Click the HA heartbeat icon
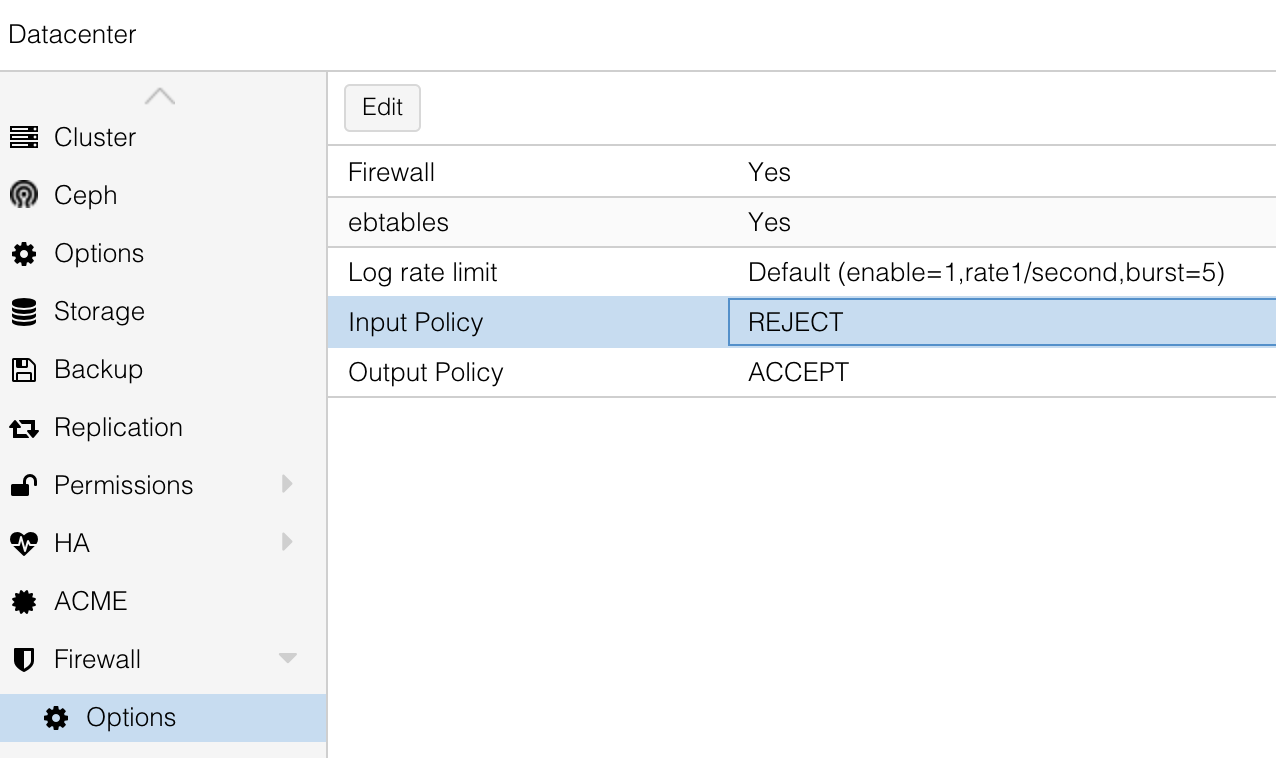The height and width of the screenshot is (758, 1276). [24, 544]
